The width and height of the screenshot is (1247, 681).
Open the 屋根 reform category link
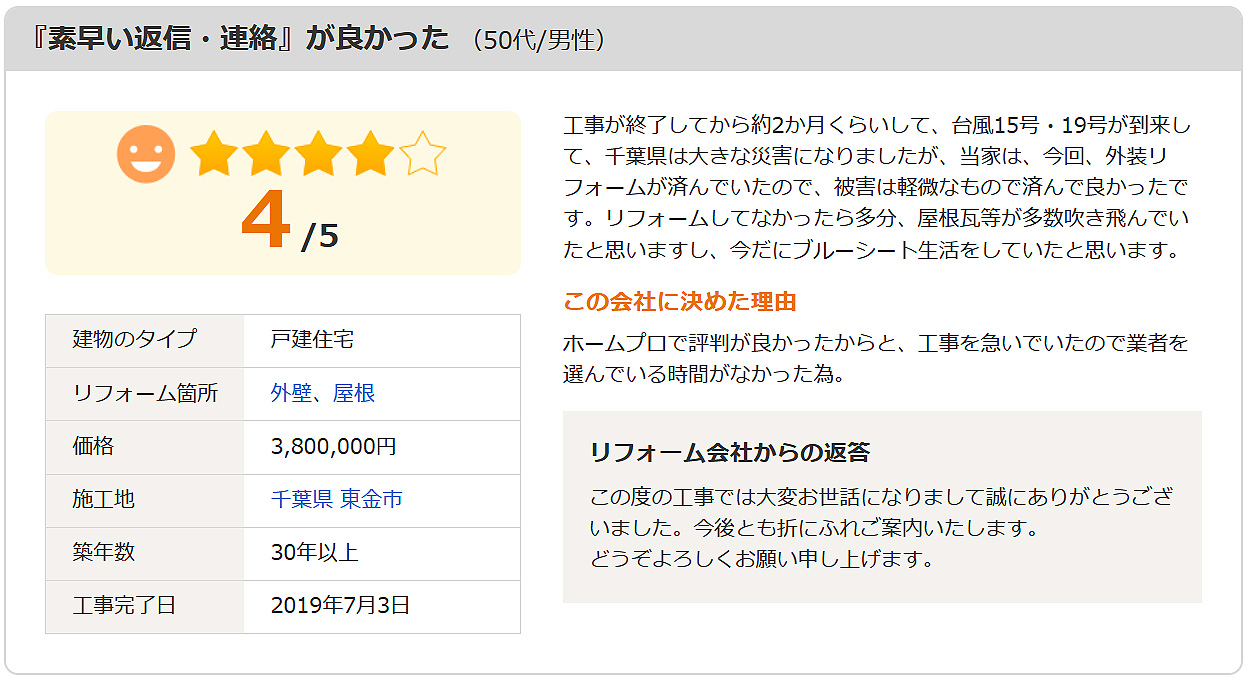(x=354, y=393)
